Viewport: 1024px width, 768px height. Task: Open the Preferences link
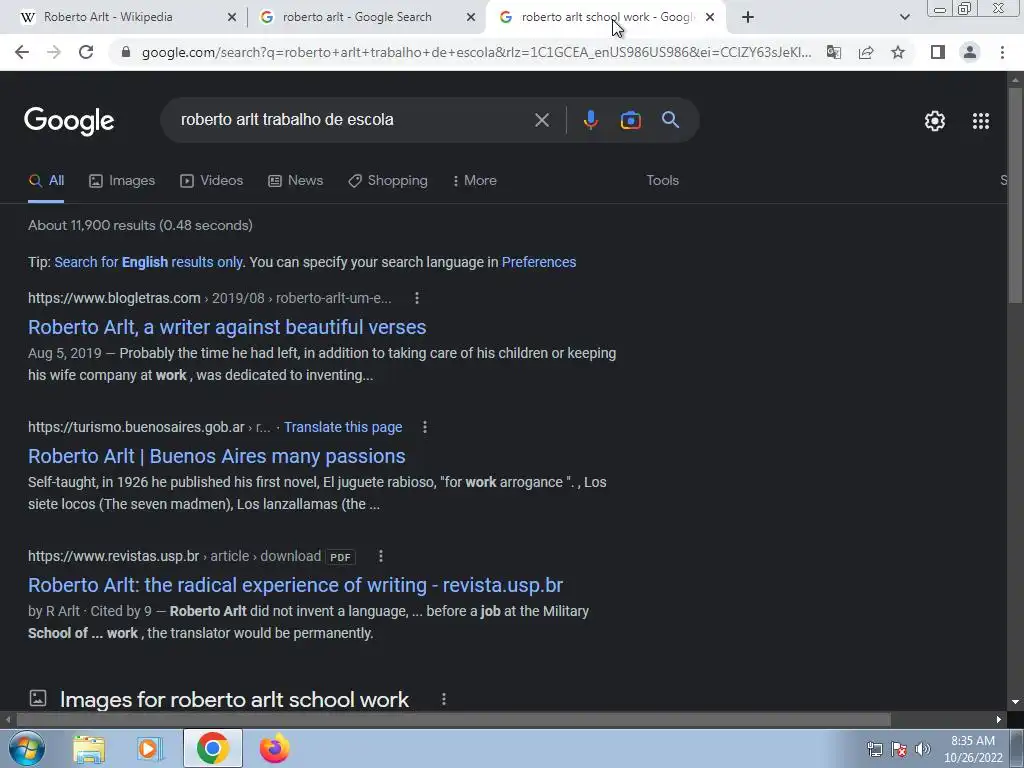click(x=539, y=263)
